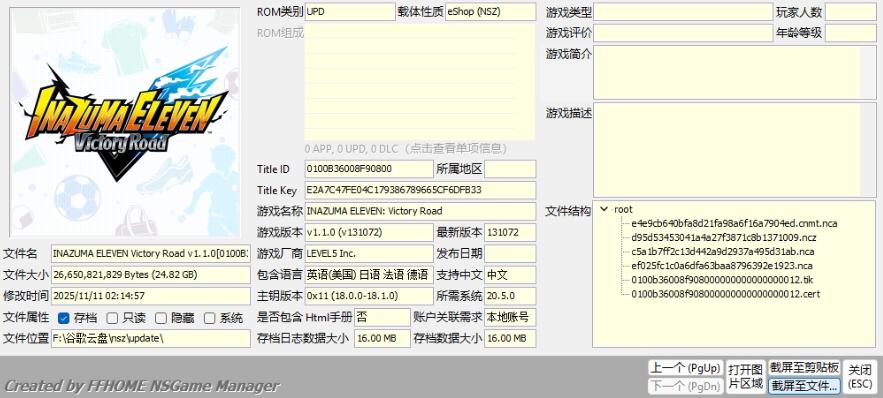Click the 文件大小 24.82 GB field
The image size is (883, 398).
tap(150, 275)
